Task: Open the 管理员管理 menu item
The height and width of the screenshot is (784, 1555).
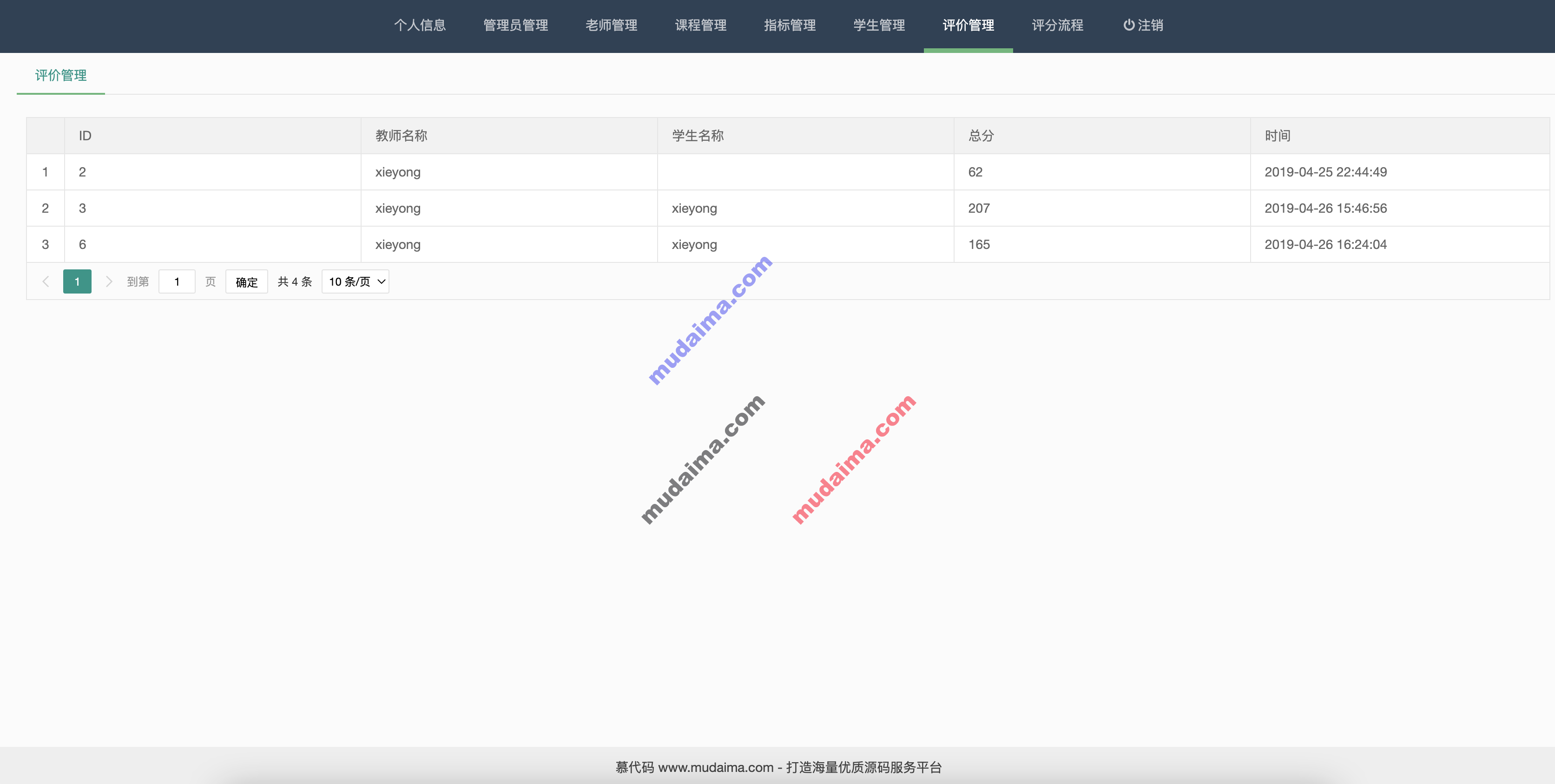Action: tap(515, 26)
